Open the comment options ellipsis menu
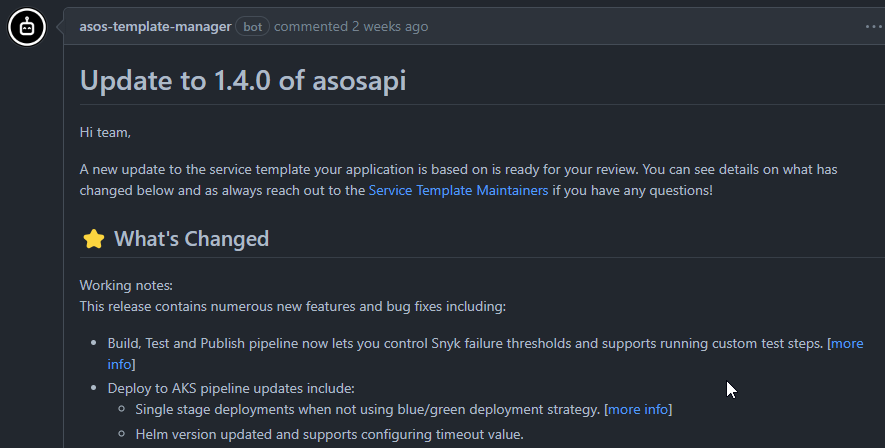 pos(874,27)
